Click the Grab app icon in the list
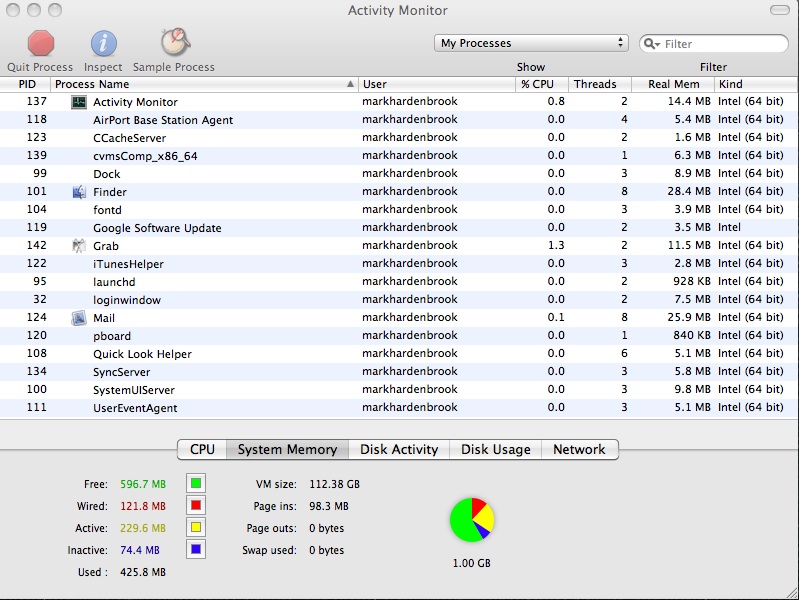The image size is (799, 600). [x=78, y=246]
